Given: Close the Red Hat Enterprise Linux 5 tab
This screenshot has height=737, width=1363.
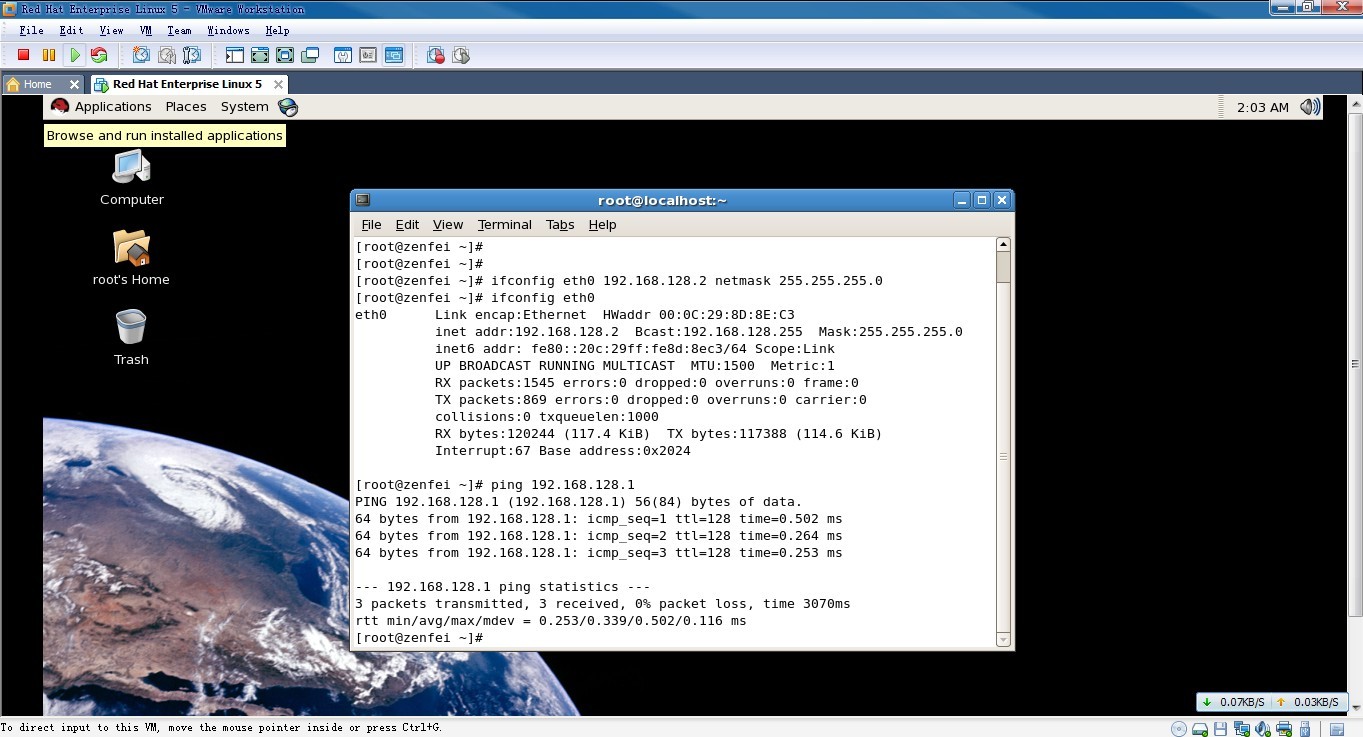Looking at the screenshot, I should 279,84.
